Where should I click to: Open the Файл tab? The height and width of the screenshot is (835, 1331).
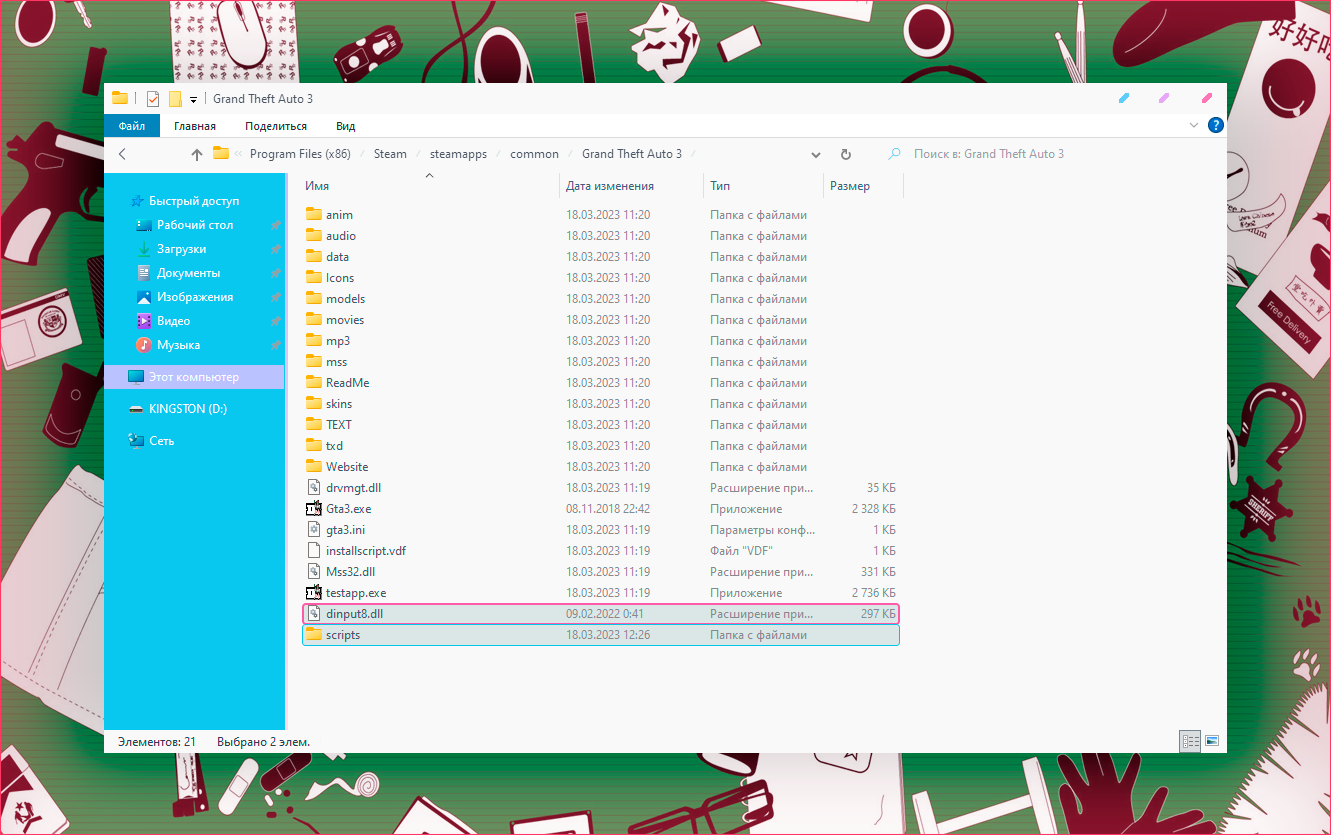(x=132, y=126)
